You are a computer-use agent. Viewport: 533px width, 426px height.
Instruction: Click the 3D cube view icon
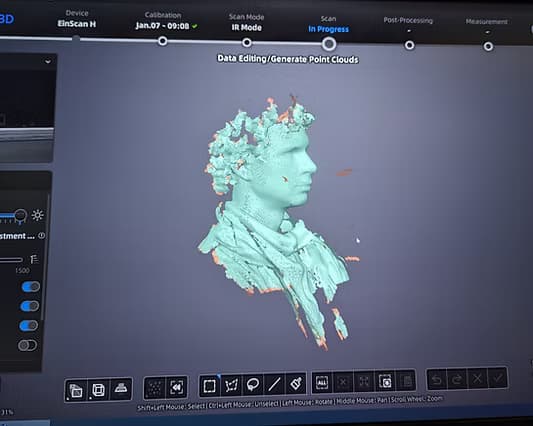pyautogui.click(x=98, y=389)
